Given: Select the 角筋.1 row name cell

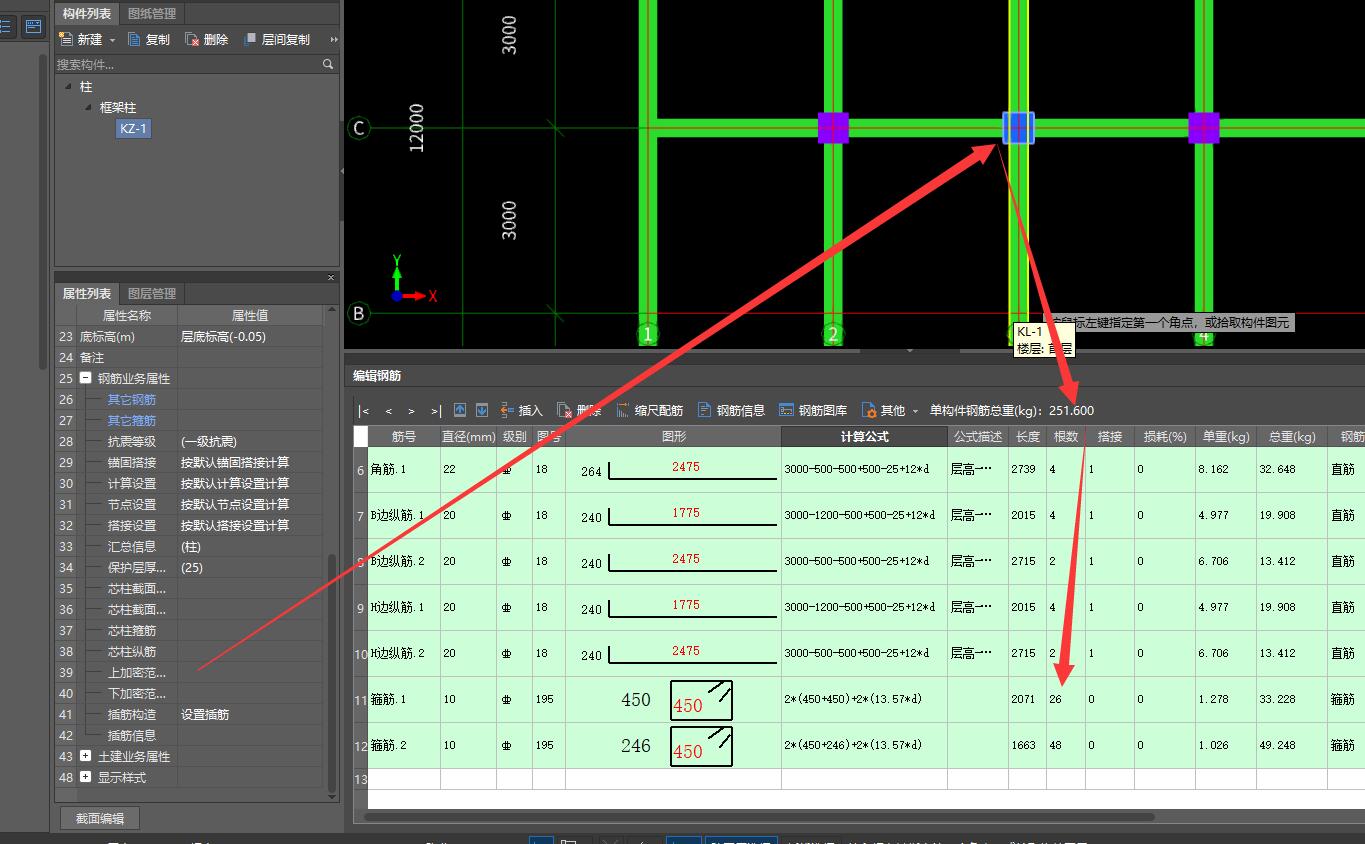Looking at the screenshot, I should point(404,469).
